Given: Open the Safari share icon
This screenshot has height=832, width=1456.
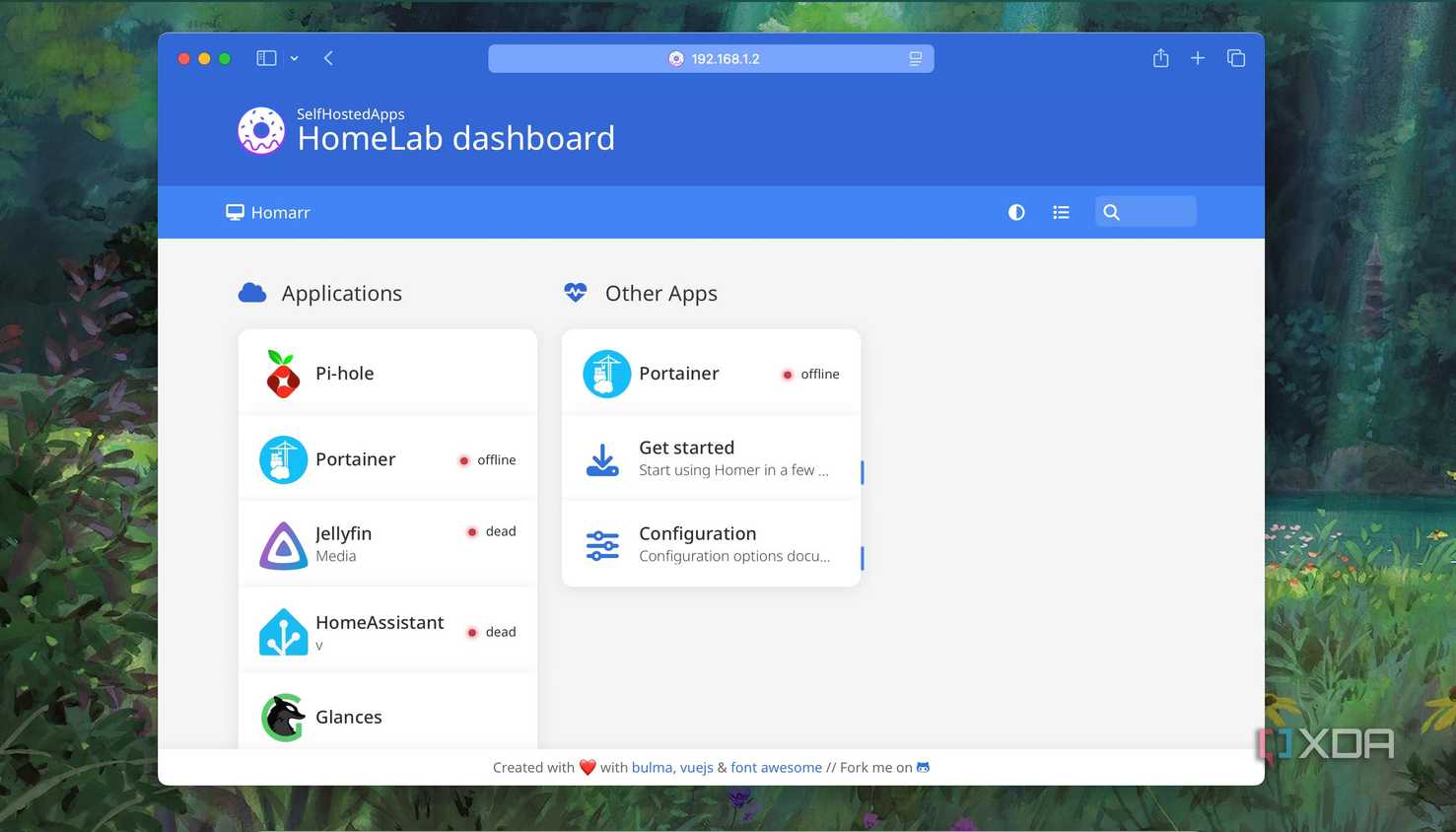Looking at the screenshot, I should pyautogui.click(x=1160, y=58).
